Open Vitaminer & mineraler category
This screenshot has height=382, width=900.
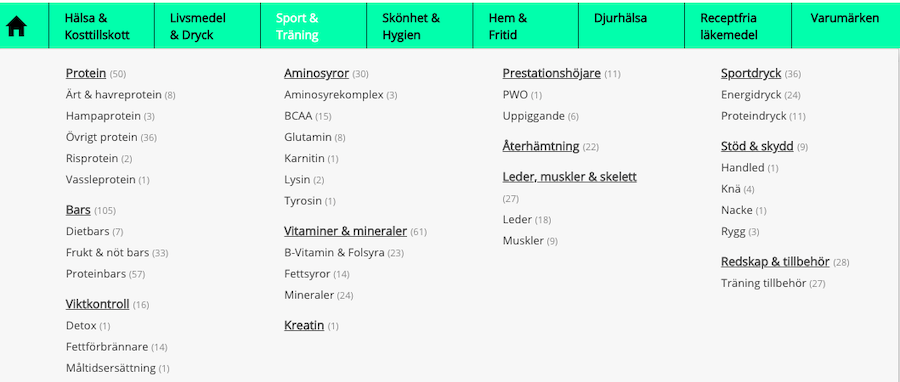346,231
